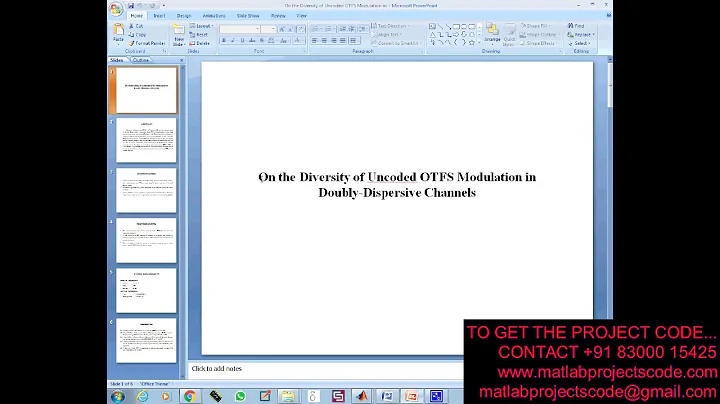
Task: Cut the selection
Action: pos(136,26)
